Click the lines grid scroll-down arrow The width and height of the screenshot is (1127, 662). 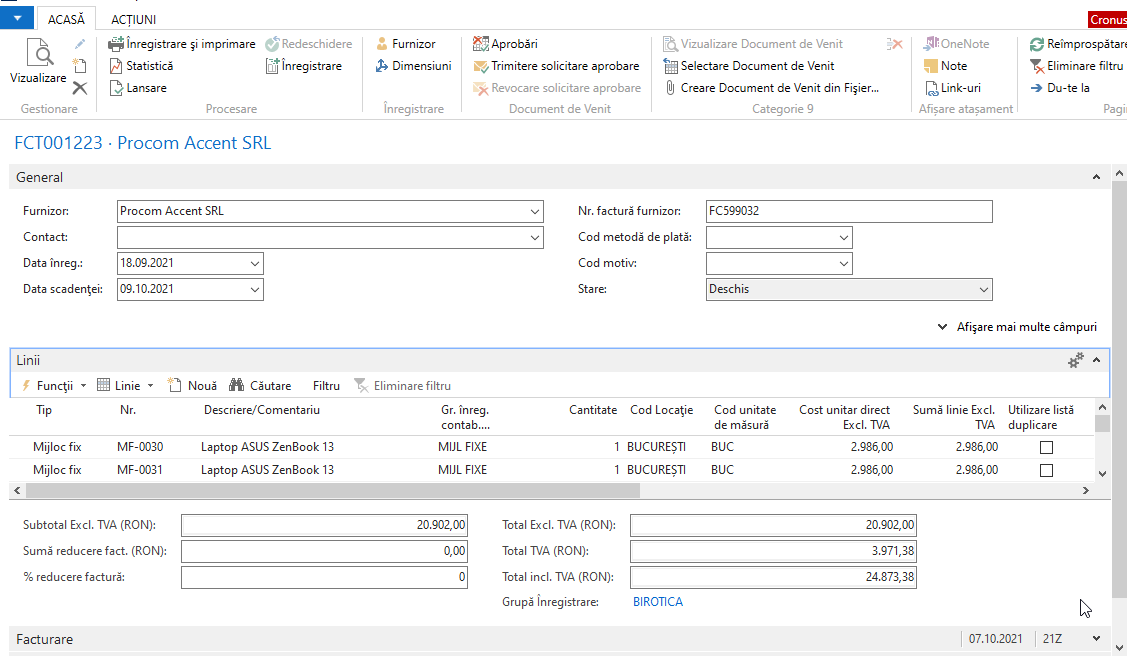click(x=1103, y=474)
